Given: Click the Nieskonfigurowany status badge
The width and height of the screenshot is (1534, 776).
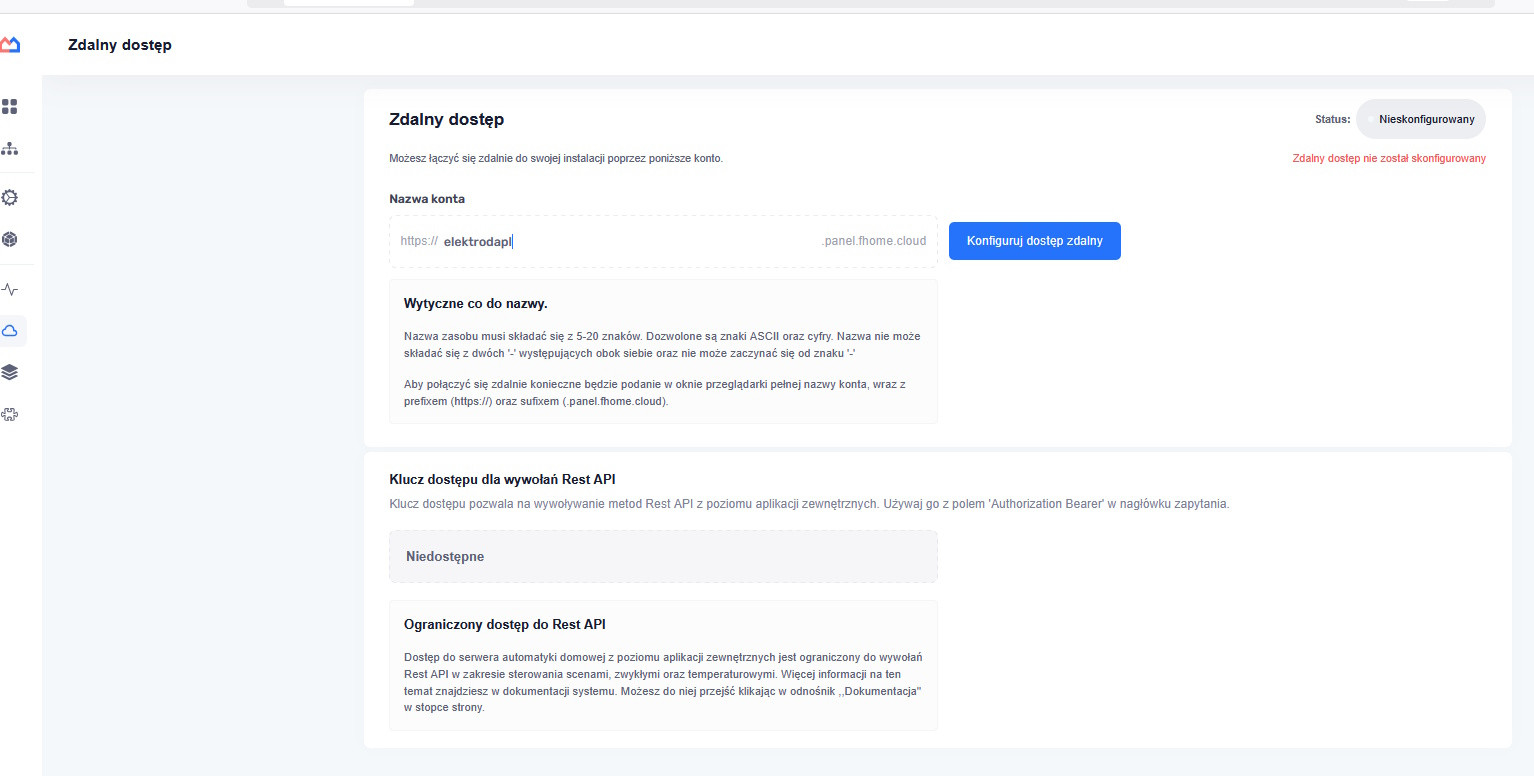Looking at the screenshot, I should point(1421,119).
